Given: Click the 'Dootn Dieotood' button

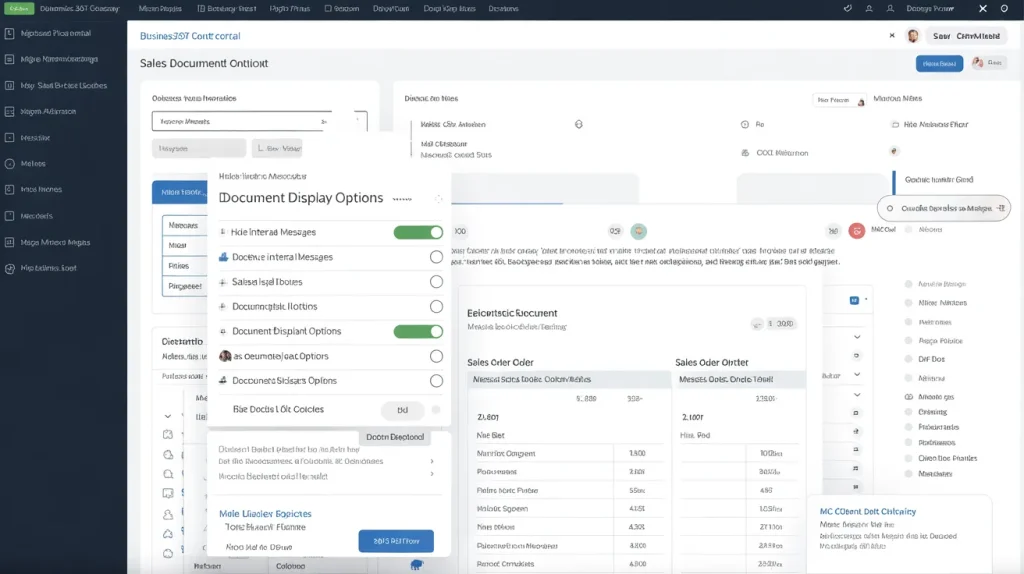Looking at the screenshot, I should pyautogui.click(x=394, y=437).
